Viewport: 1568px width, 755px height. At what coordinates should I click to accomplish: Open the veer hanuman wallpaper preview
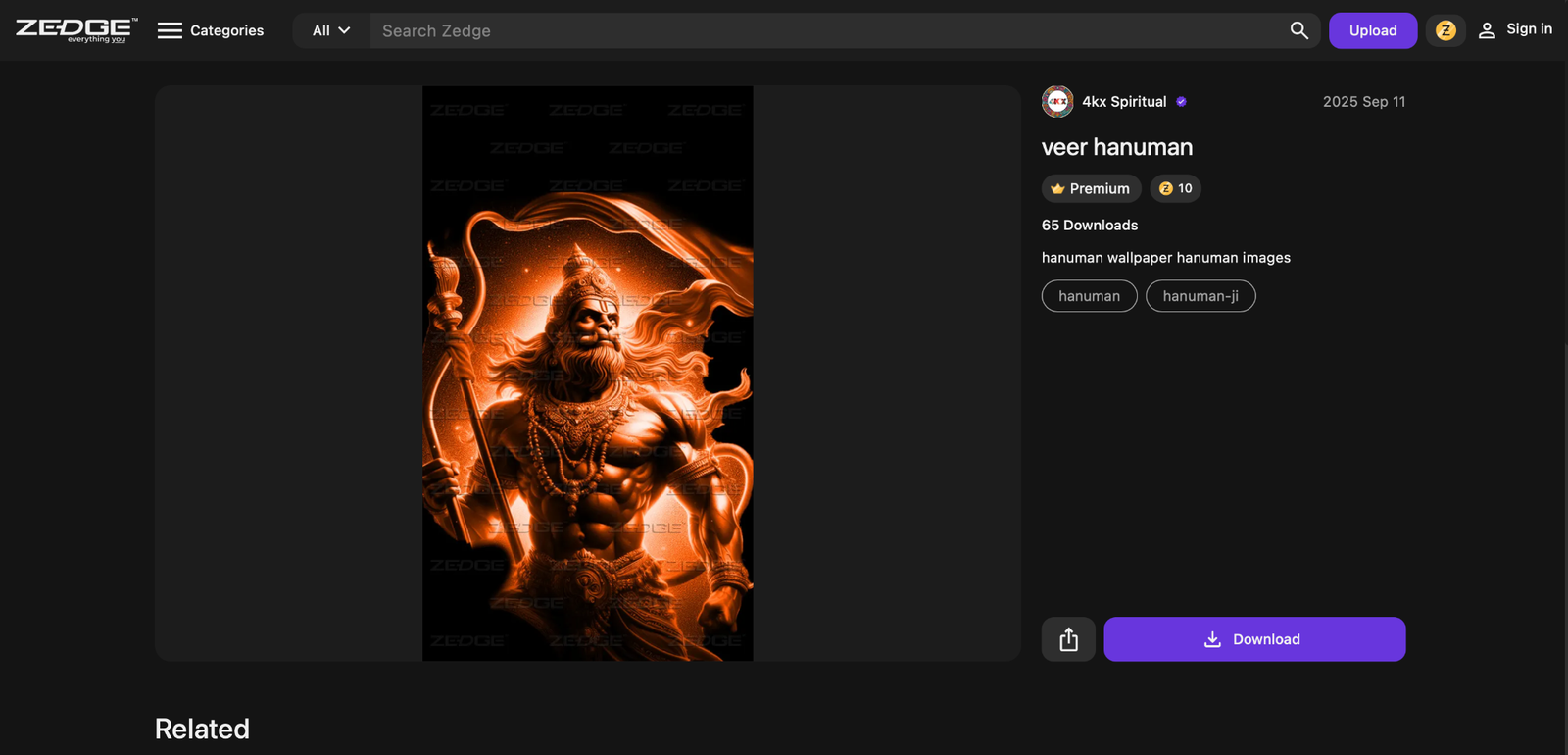coord(588,374)
